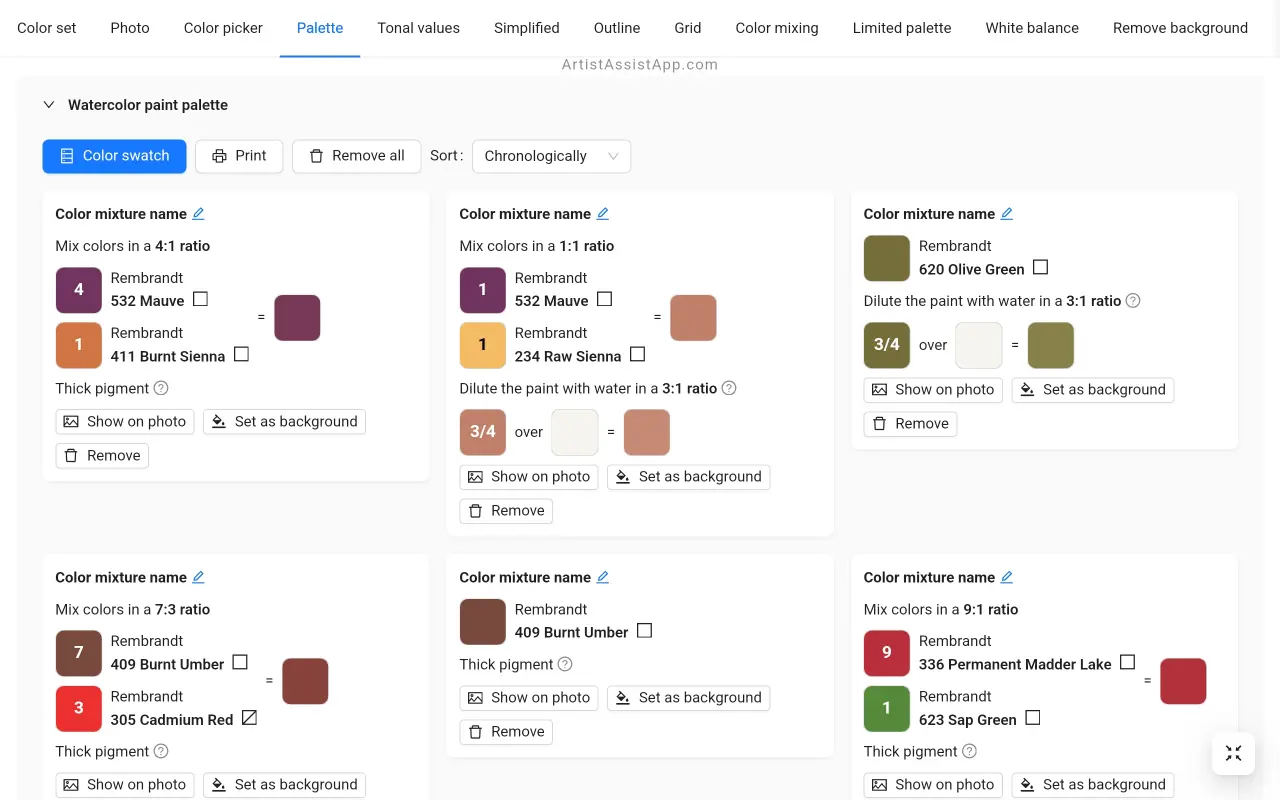Click the 305 Cadmium Red swatch numbered 3

click(79, 708)
